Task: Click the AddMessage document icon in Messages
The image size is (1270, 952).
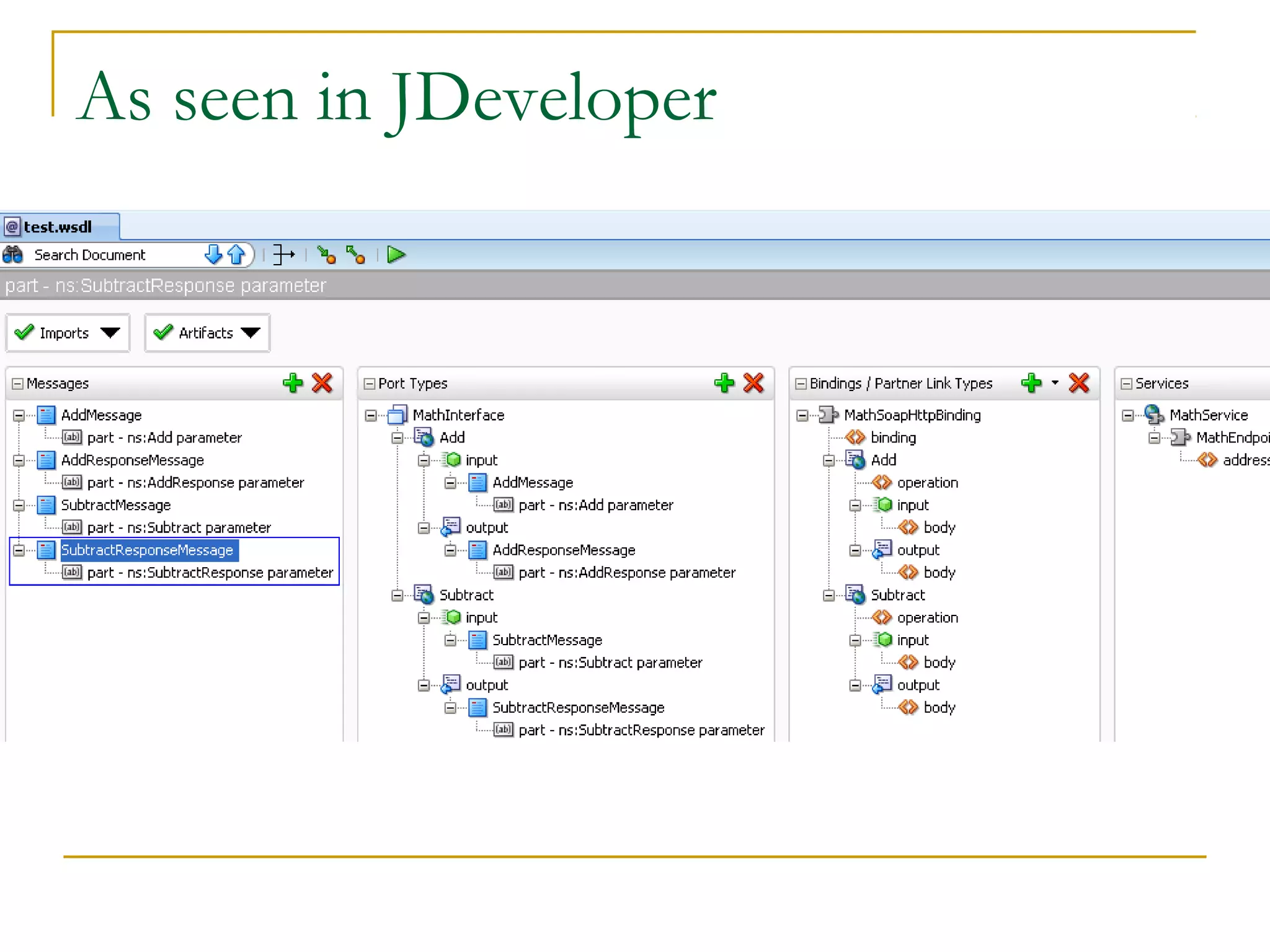Action: pos(46,415)
